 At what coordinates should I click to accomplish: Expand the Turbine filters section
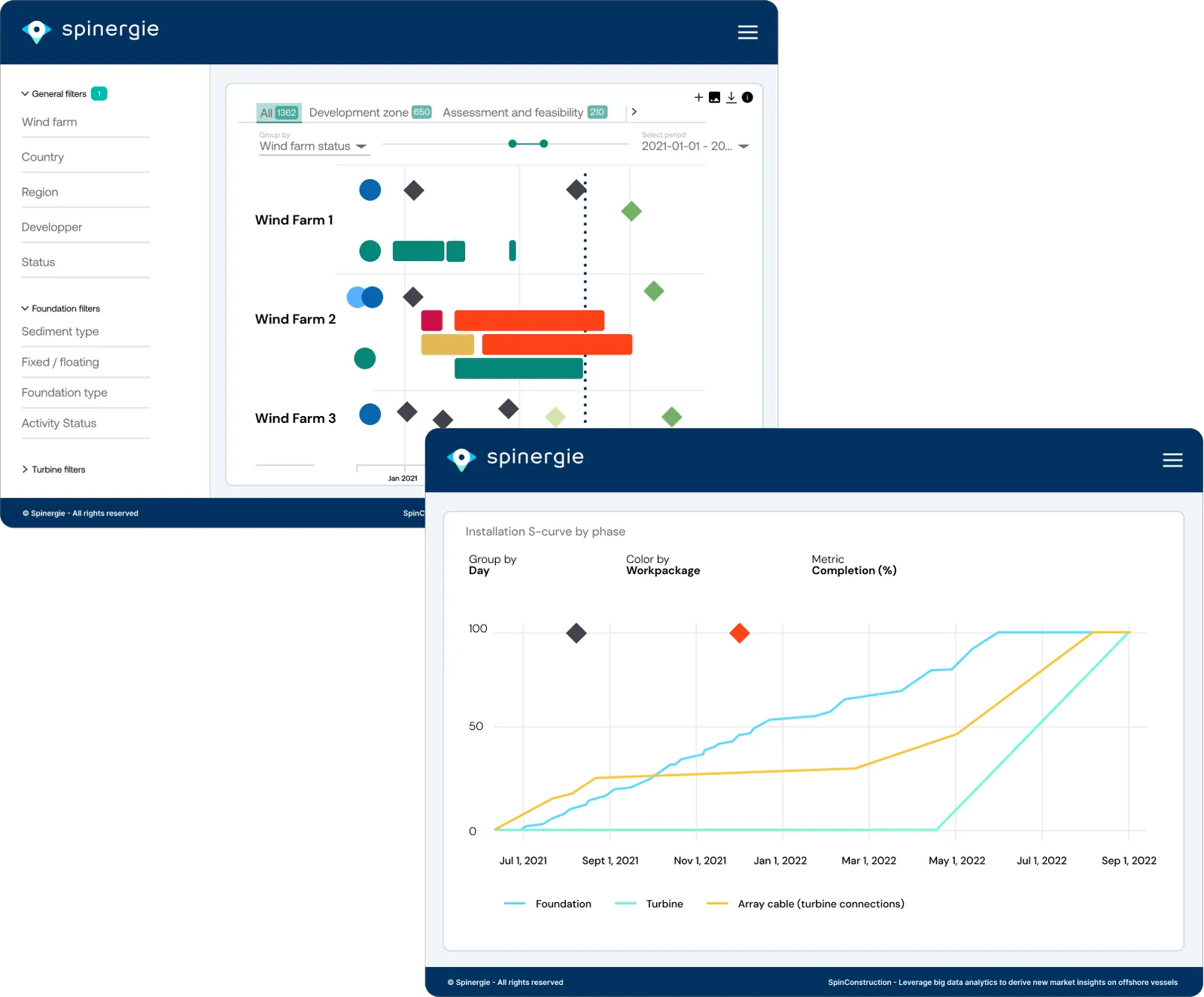point(53,470)
